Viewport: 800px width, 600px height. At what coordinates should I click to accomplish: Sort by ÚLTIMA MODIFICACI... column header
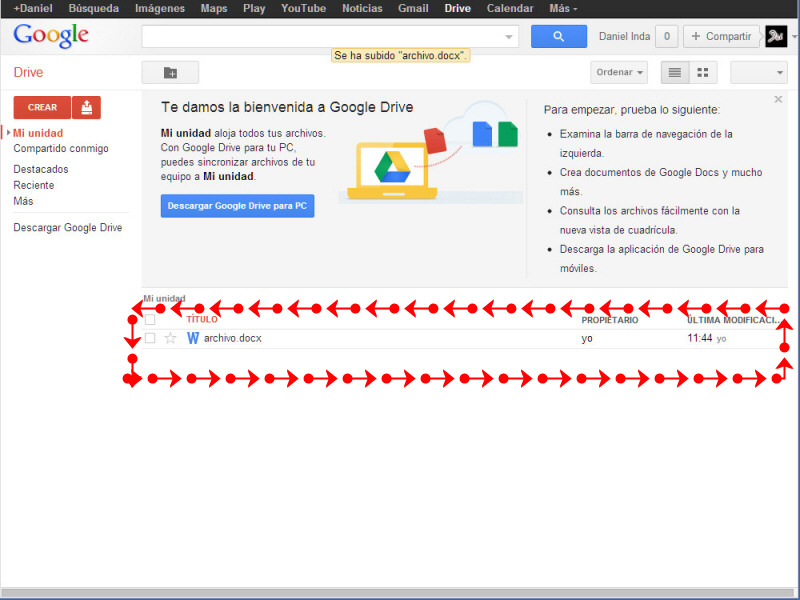[733, 320]
